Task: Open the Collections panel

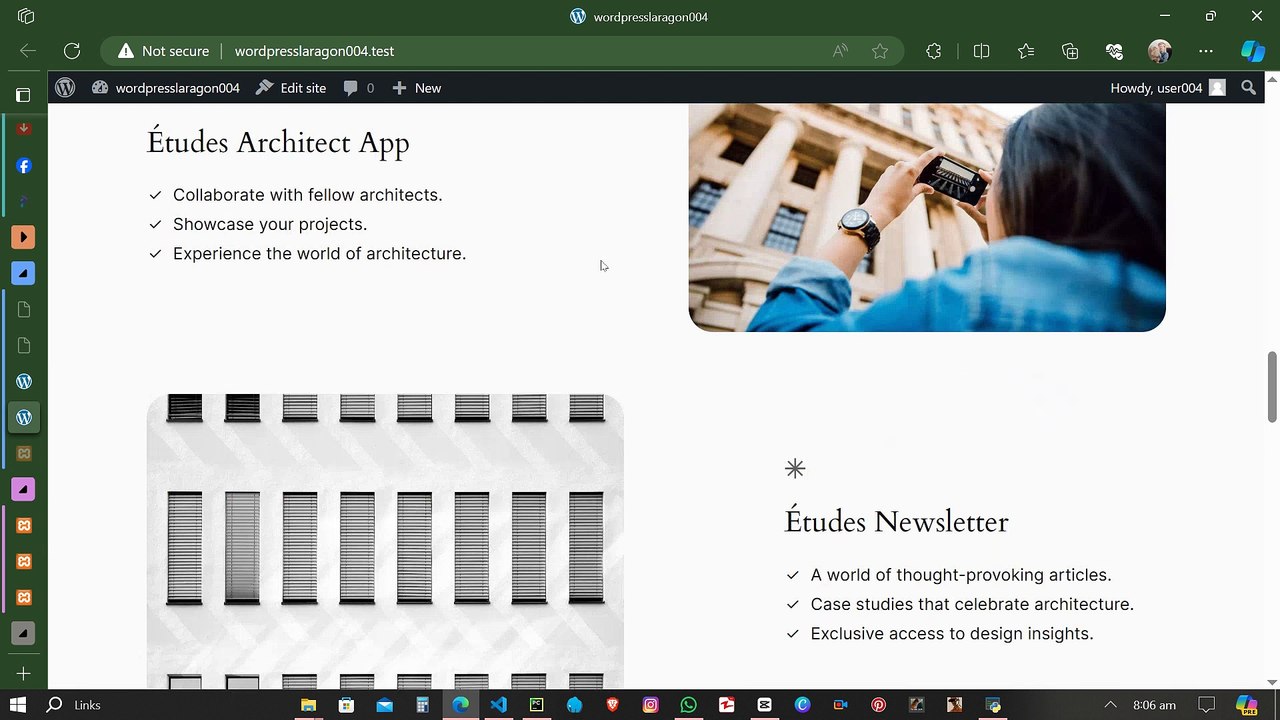Action: 1070,51
